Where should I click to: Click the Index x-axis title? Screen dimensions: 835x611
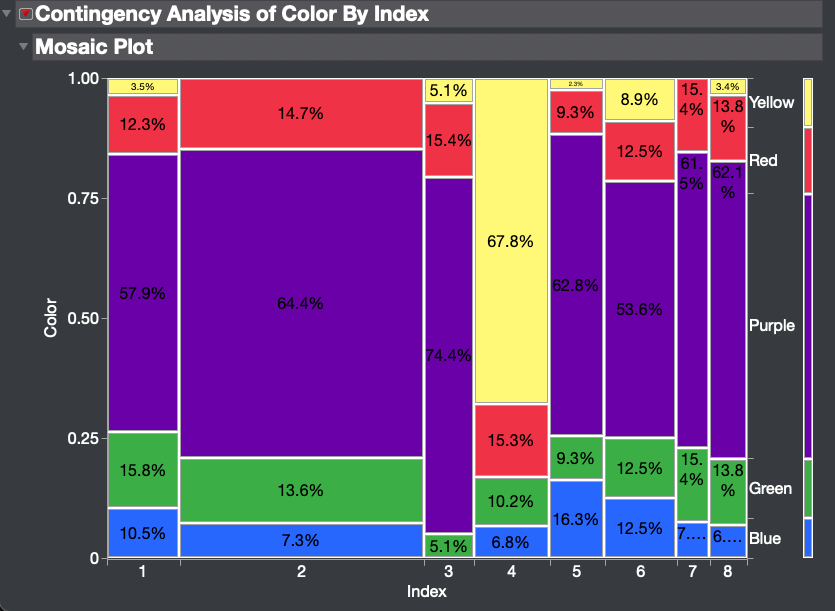coord(427,592)
